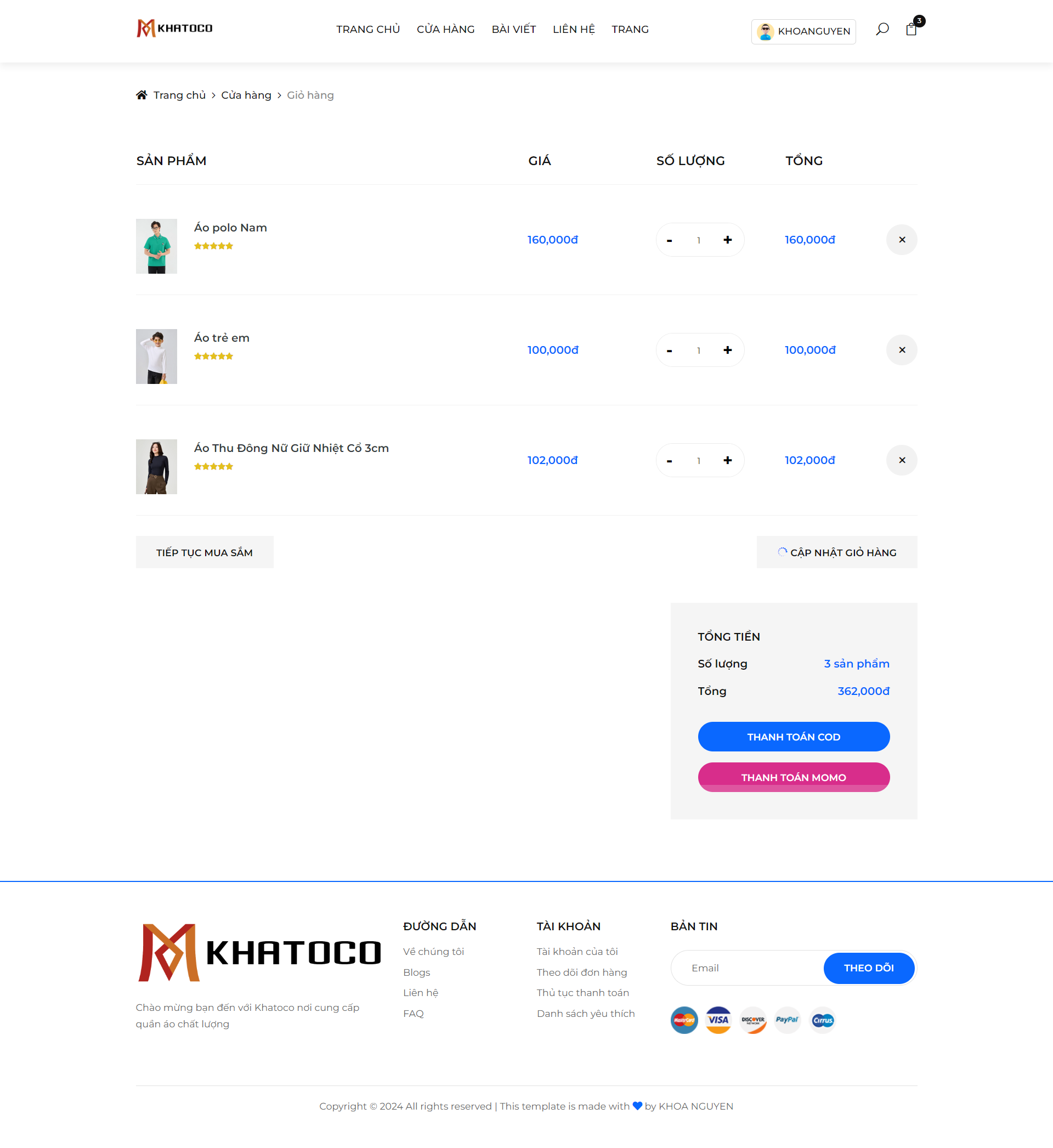Click the plus stepper for Áo polo Nam
The width and height of the screenshot is (1053, 1148).
coord(727,239)
